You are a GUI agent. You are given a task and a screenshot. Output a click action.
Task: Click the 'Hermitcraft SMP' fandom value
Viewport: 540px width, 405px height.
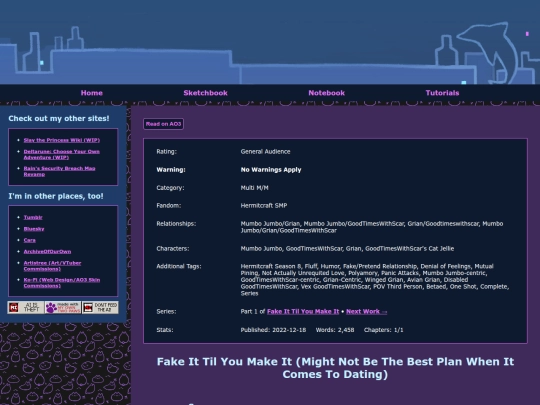(x=264, y=206)
